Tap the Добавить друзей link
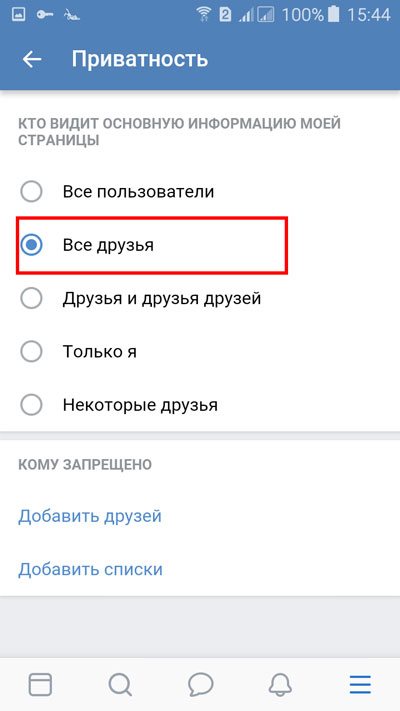Viewport: 400px width, 711px height. pyautogui.click(x=90, y=516)
